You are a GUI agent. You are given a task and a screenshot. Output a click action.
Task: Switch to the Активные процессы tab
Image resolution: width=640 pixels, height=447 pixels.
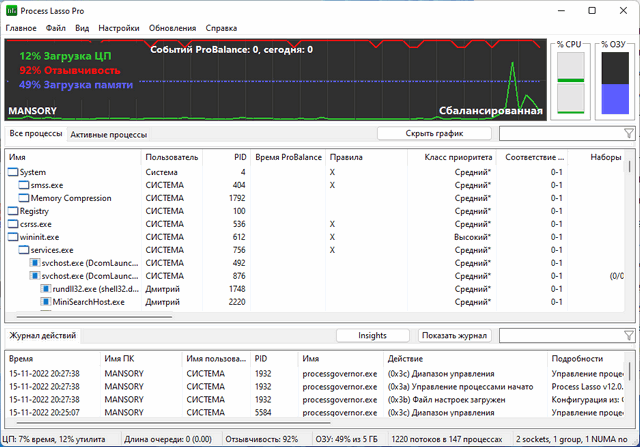pos(108,134)
